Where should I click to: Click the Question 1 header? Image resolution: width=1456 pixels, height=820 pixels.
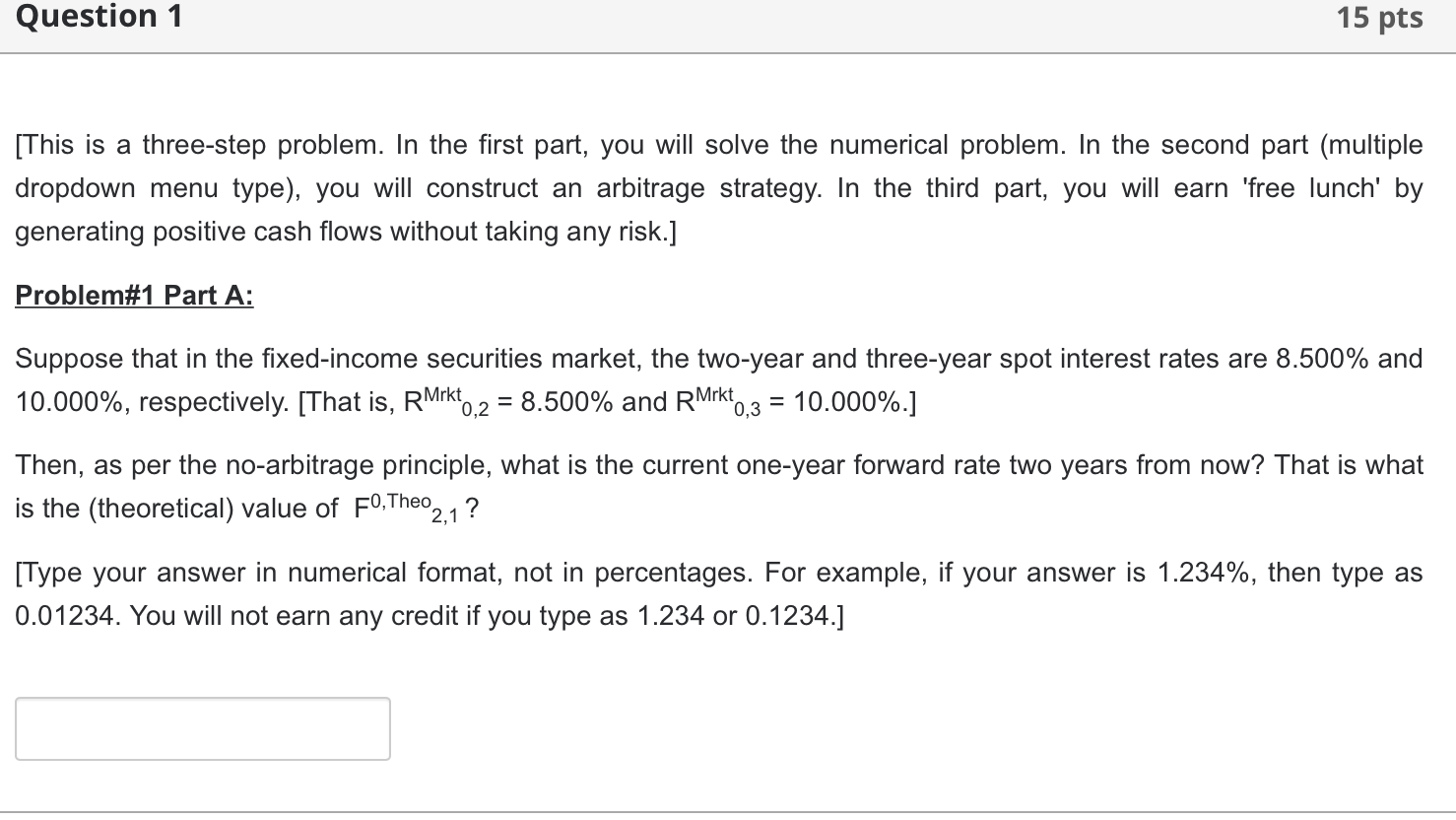pyautogui.click(x=97, y=17)
